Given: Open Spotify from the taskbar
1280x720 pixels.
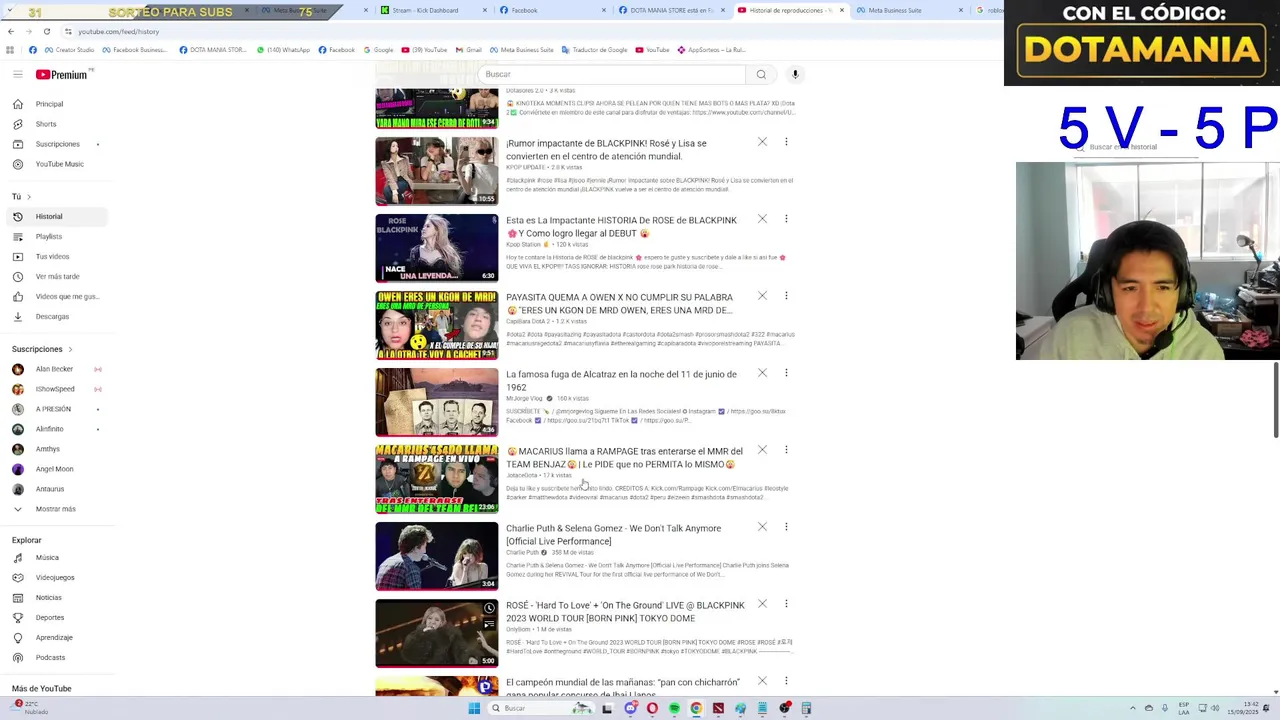Looking at the screenshot, I should (x=674, y=708).
